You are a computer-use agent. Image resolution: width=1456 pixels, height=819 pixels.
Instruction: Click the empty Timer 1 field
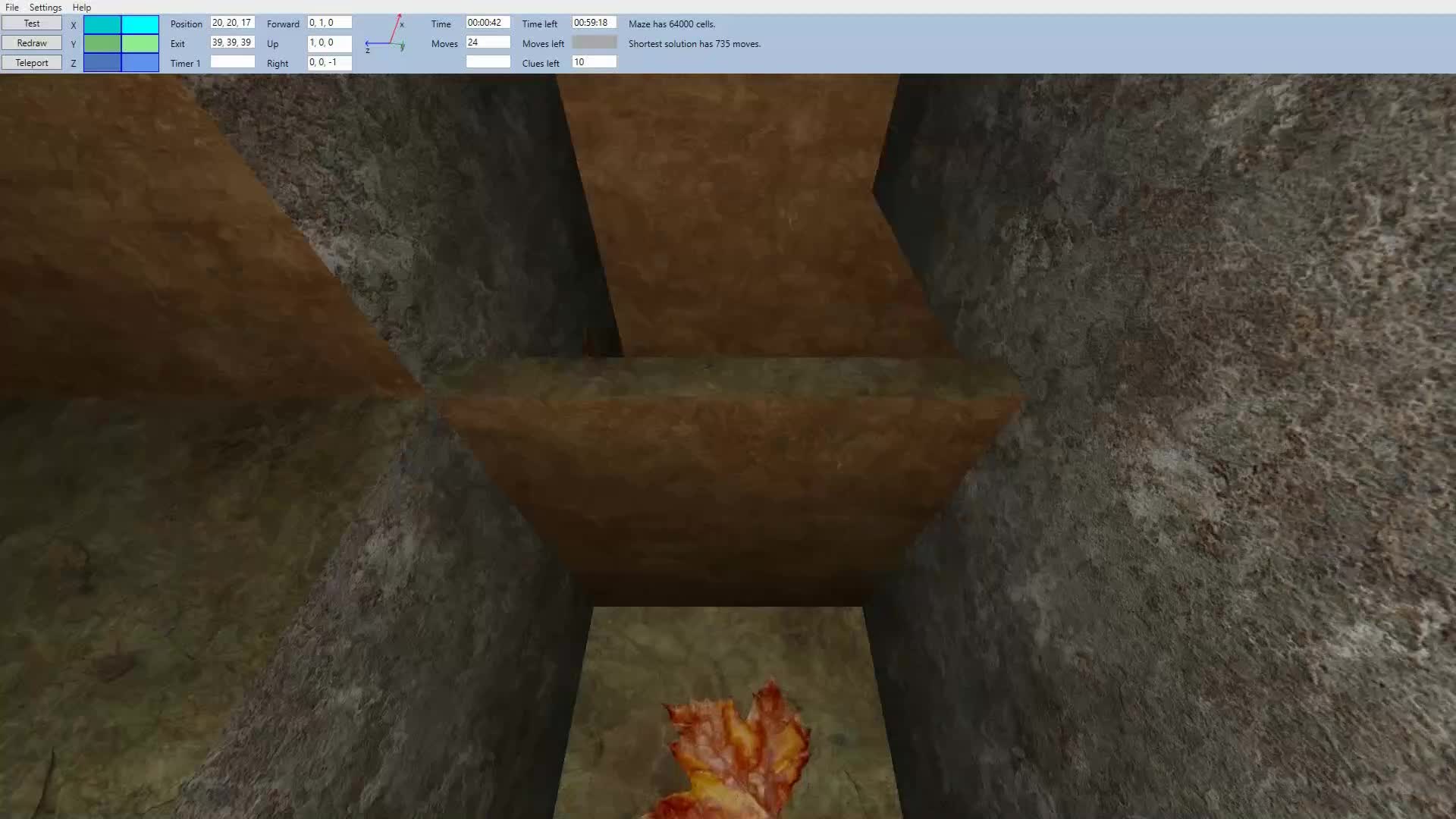[x=232, y=62]
